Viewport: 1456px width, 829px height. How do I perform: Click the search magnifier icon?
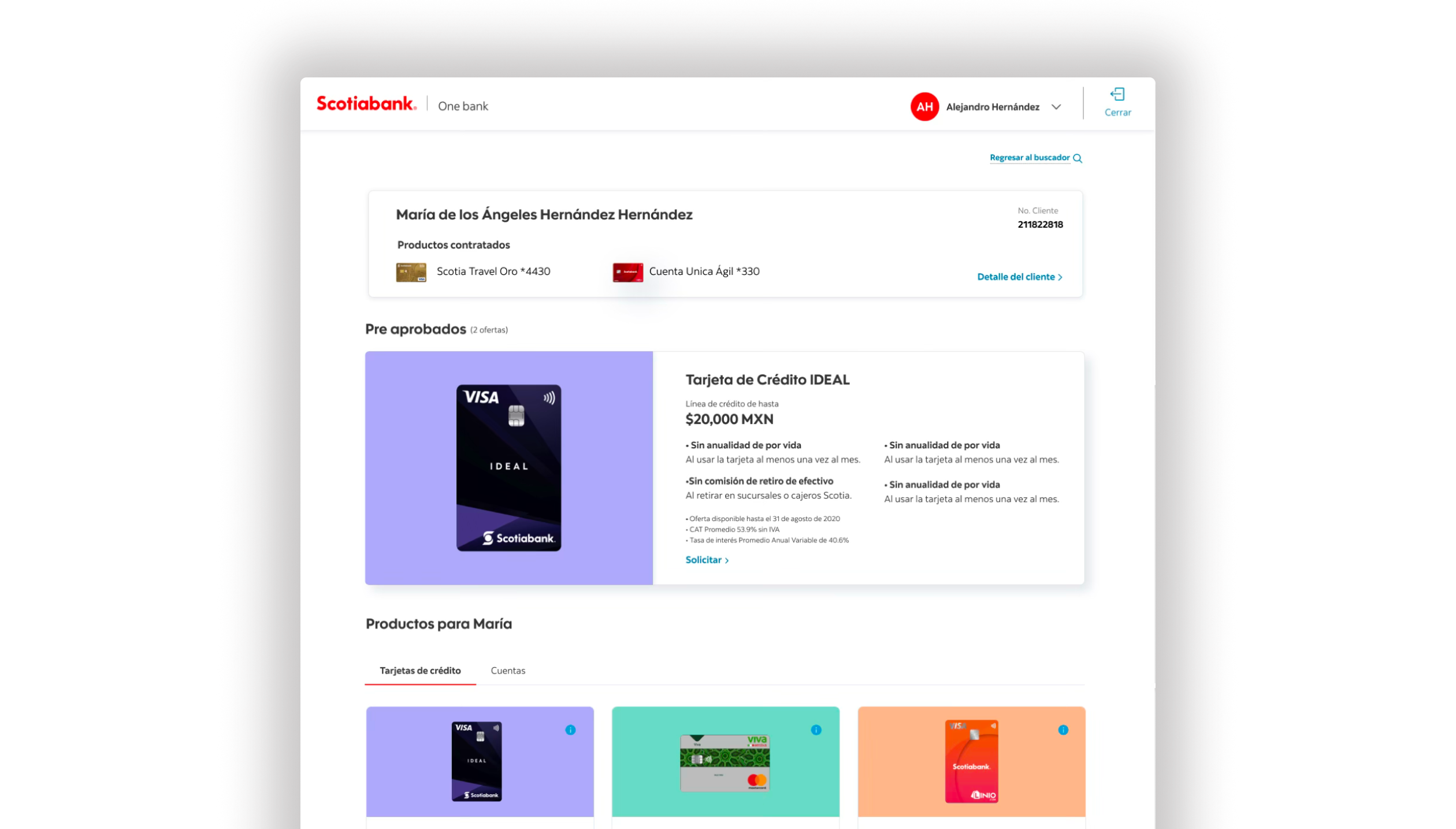coord(1078,158)
